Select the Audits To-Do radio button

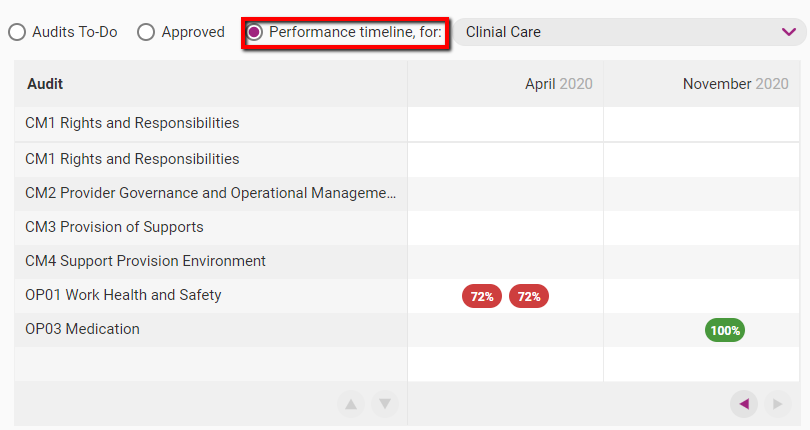17,32
